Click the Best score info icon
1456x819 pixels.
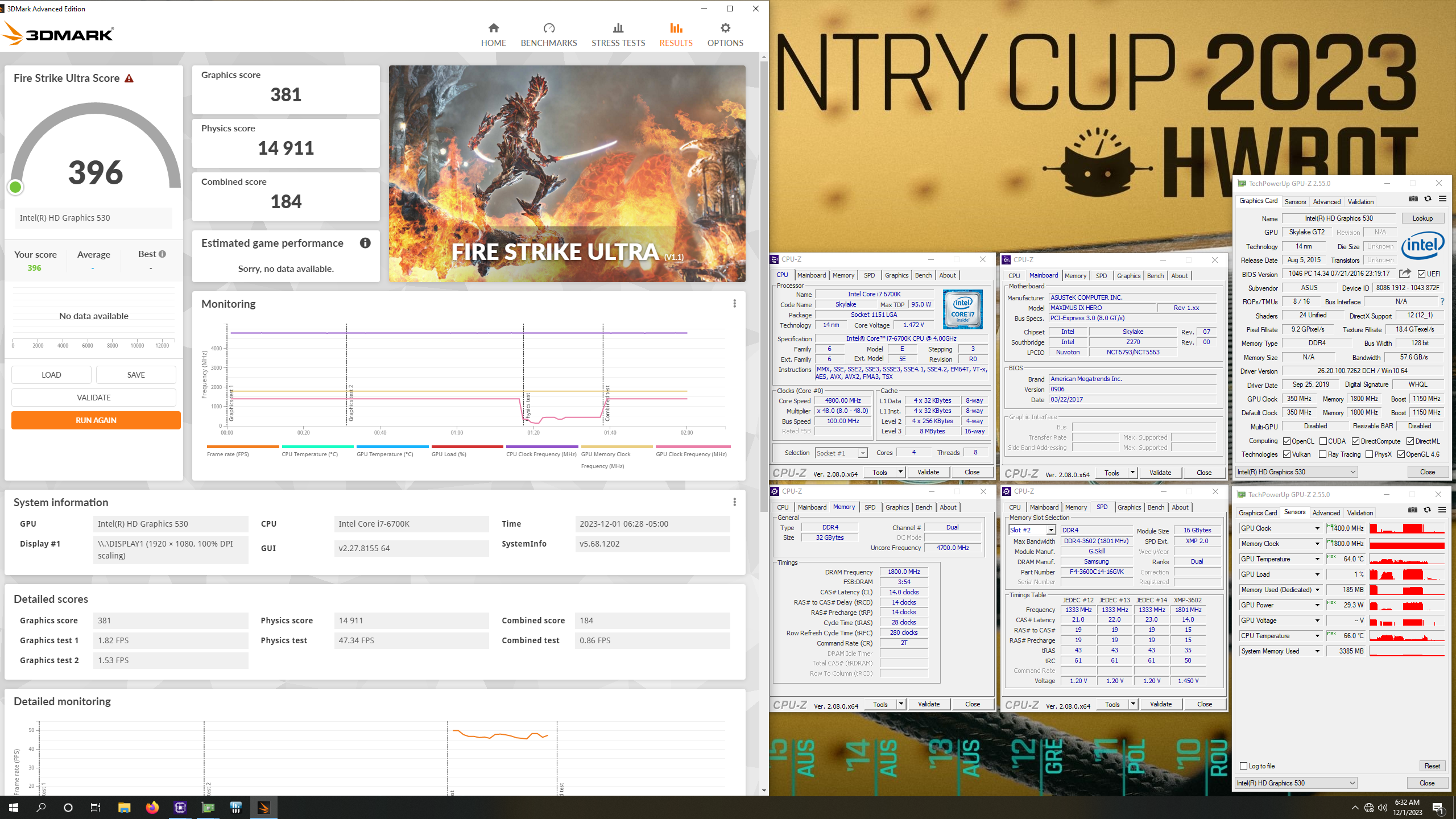163,254
